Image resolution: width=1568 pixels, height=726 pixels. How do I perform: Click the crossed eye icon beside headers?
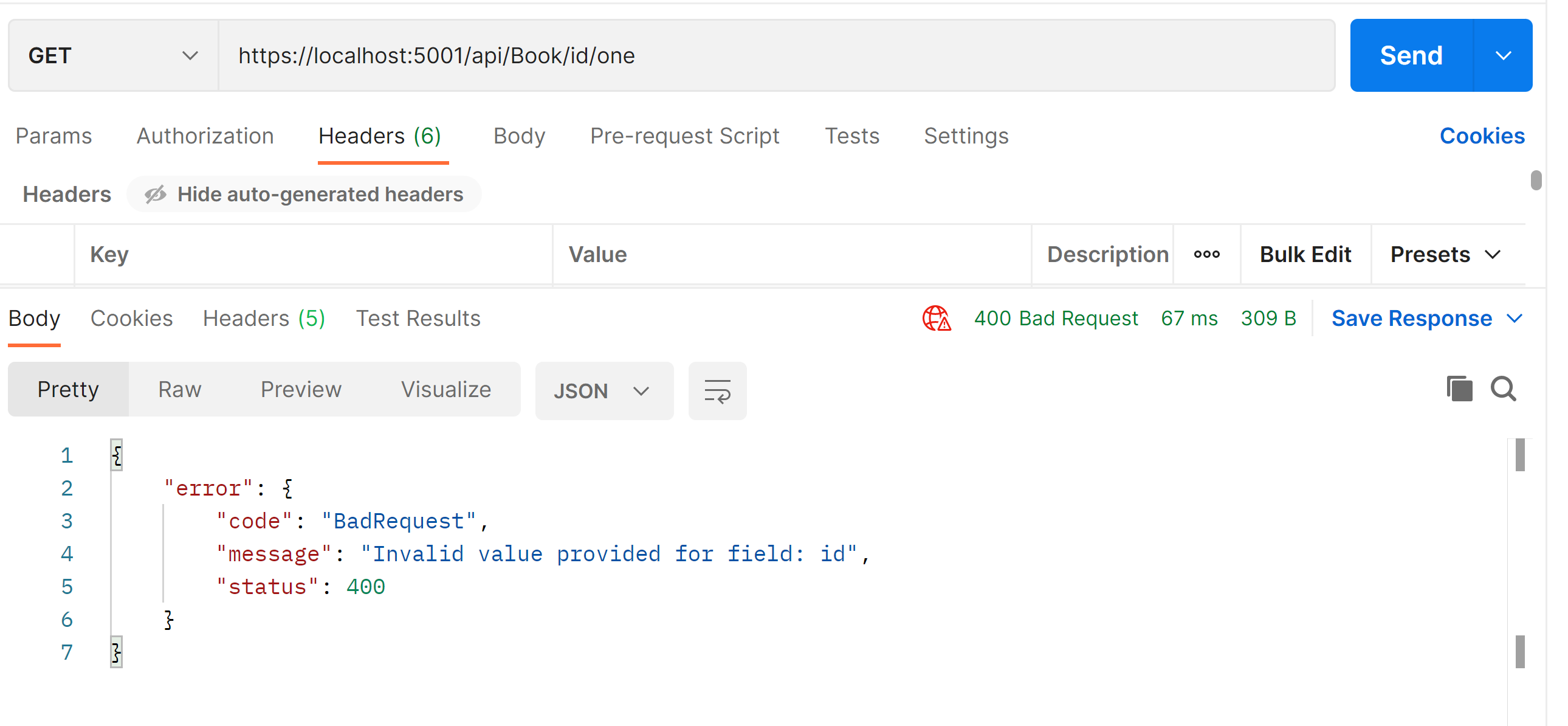coord(155,195)
